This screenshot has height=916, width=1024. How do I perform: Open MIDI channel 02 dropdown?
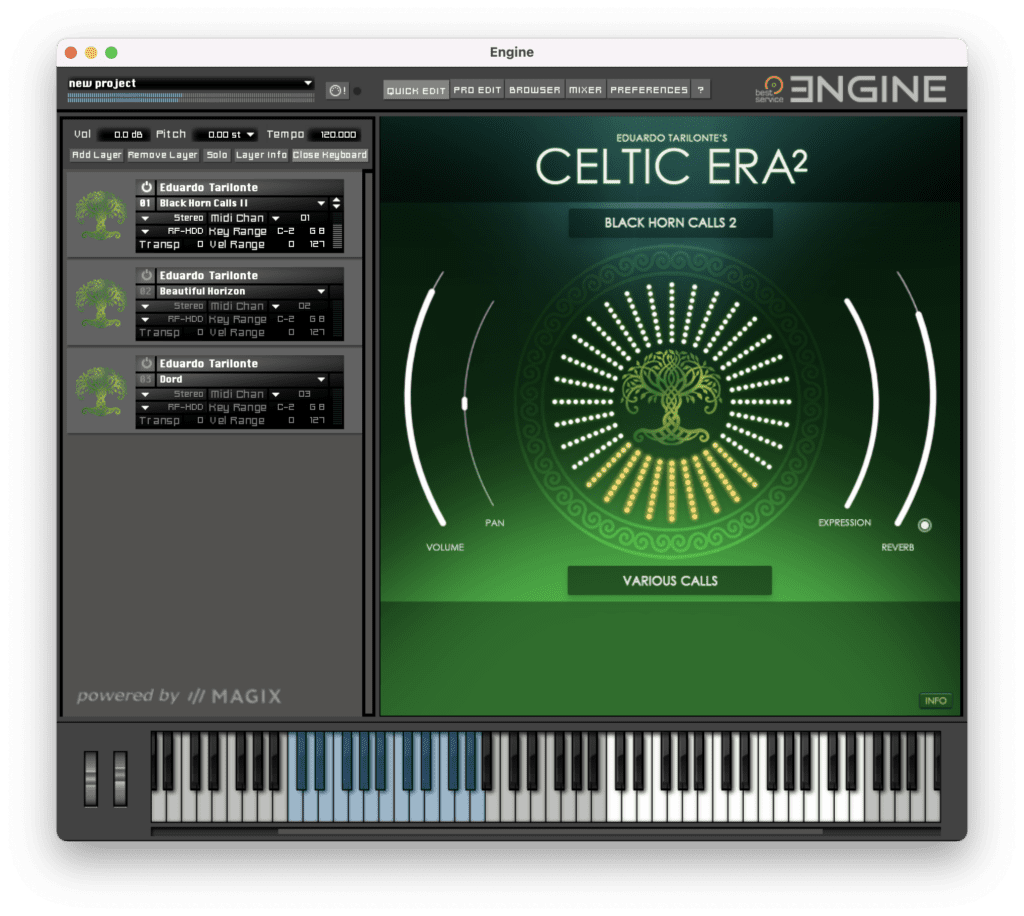[x=276, y=306]
